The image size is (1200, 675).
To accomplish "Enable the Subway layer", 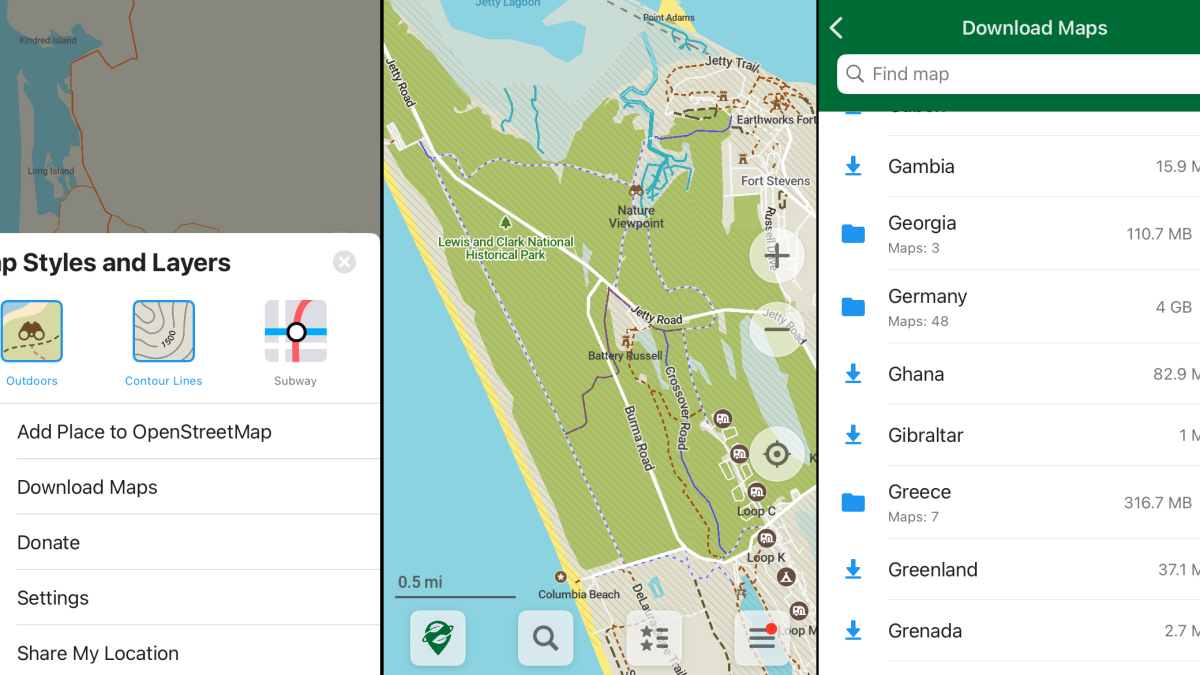I will pyautogui.click(x=295, y=332).
